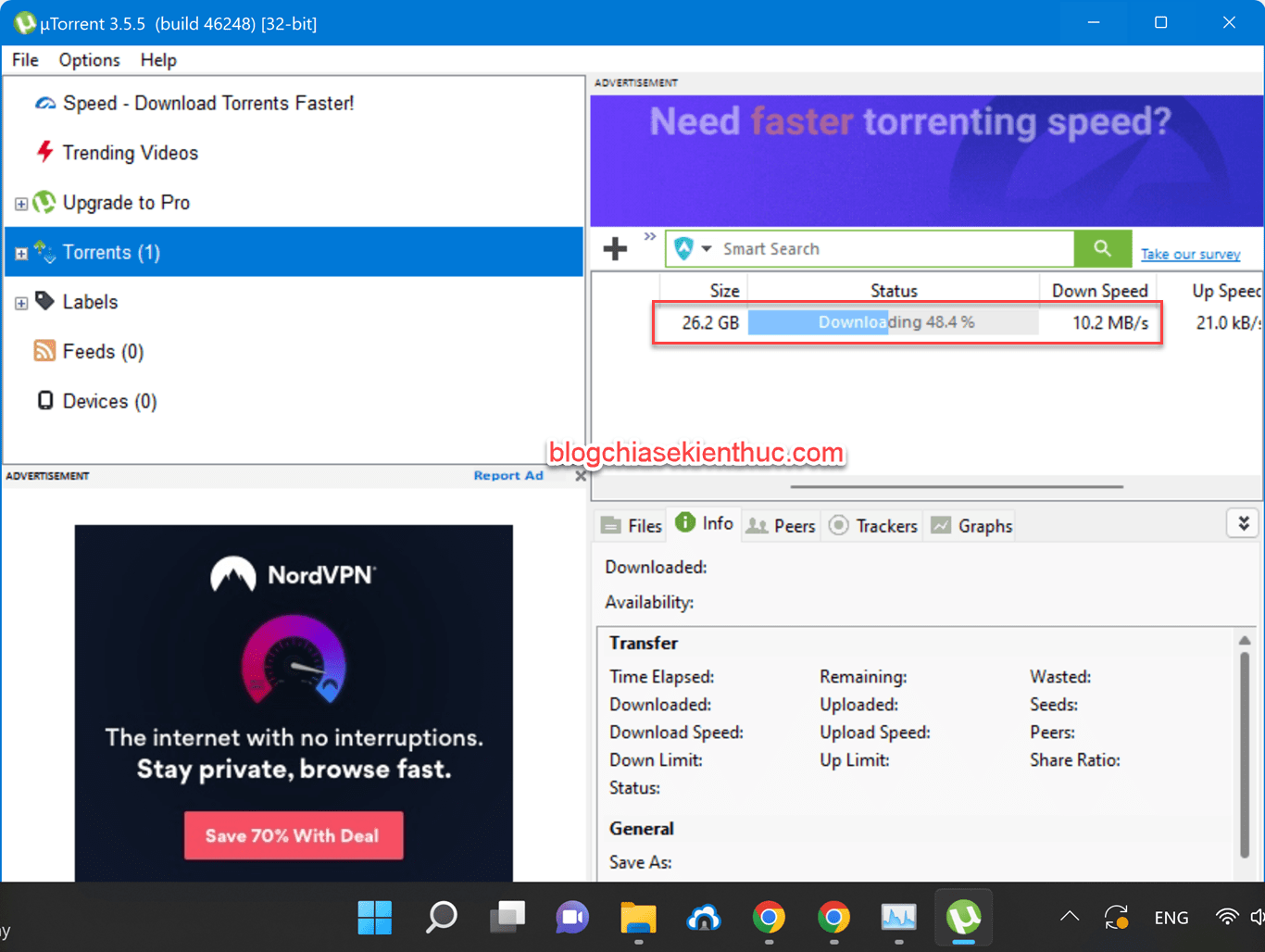1265x952 pixels.
Task: Dismiss the advertisement with the X icon
Action: click(580, 475)
